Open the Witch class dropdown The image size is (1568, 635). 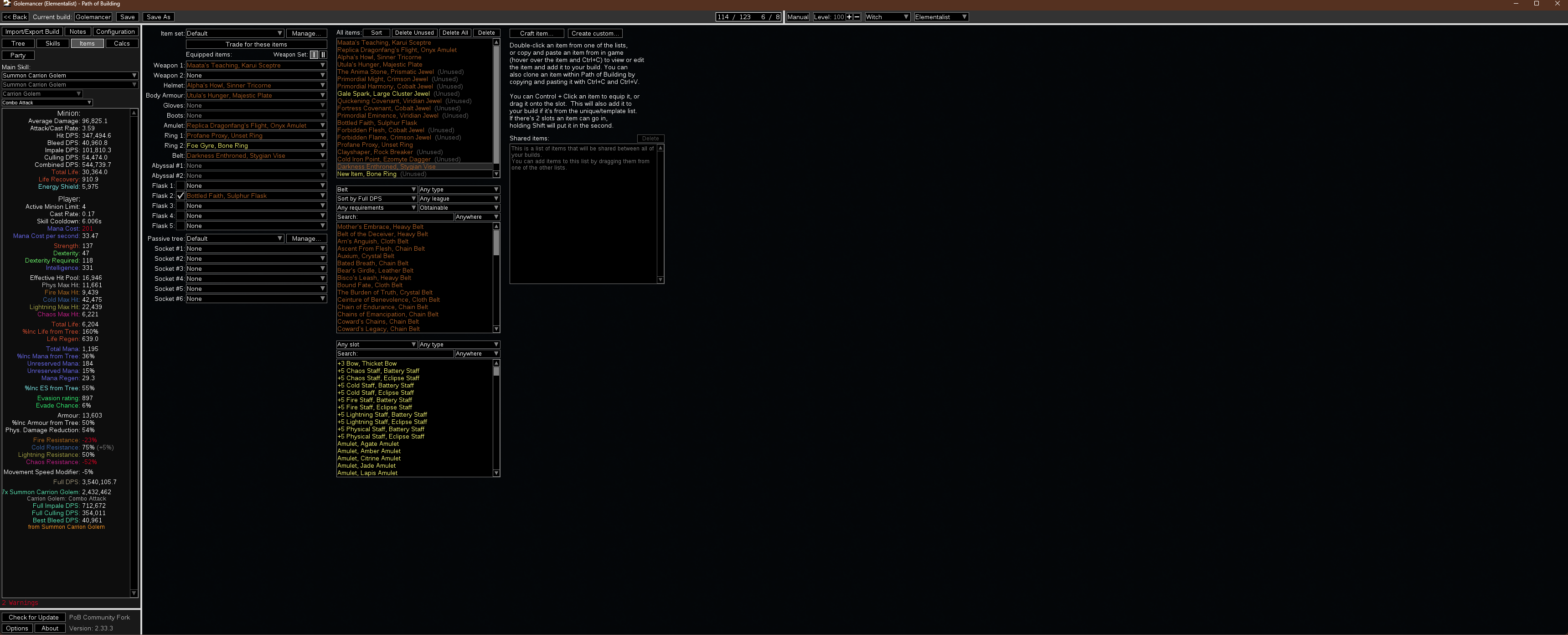(x=887, y=17)
